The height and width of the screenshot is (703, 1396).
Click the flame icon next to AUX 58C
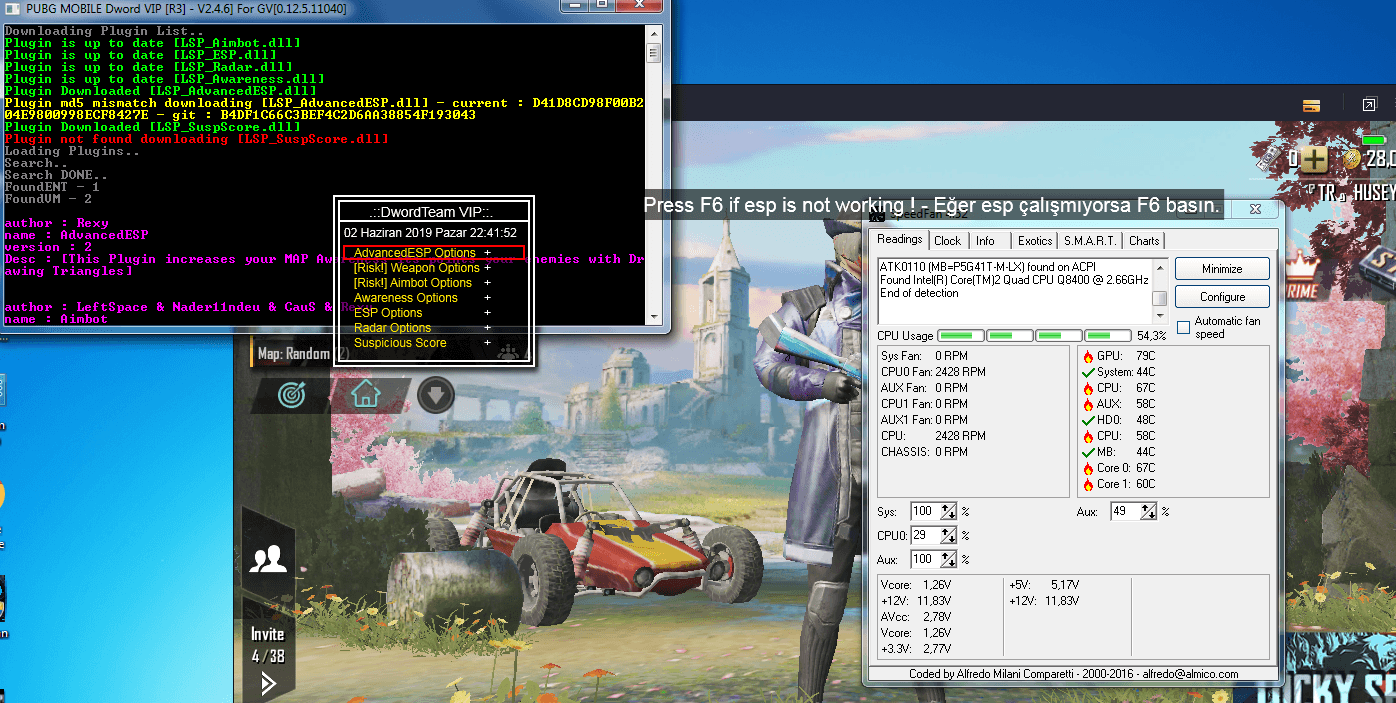click(1088, 404)
